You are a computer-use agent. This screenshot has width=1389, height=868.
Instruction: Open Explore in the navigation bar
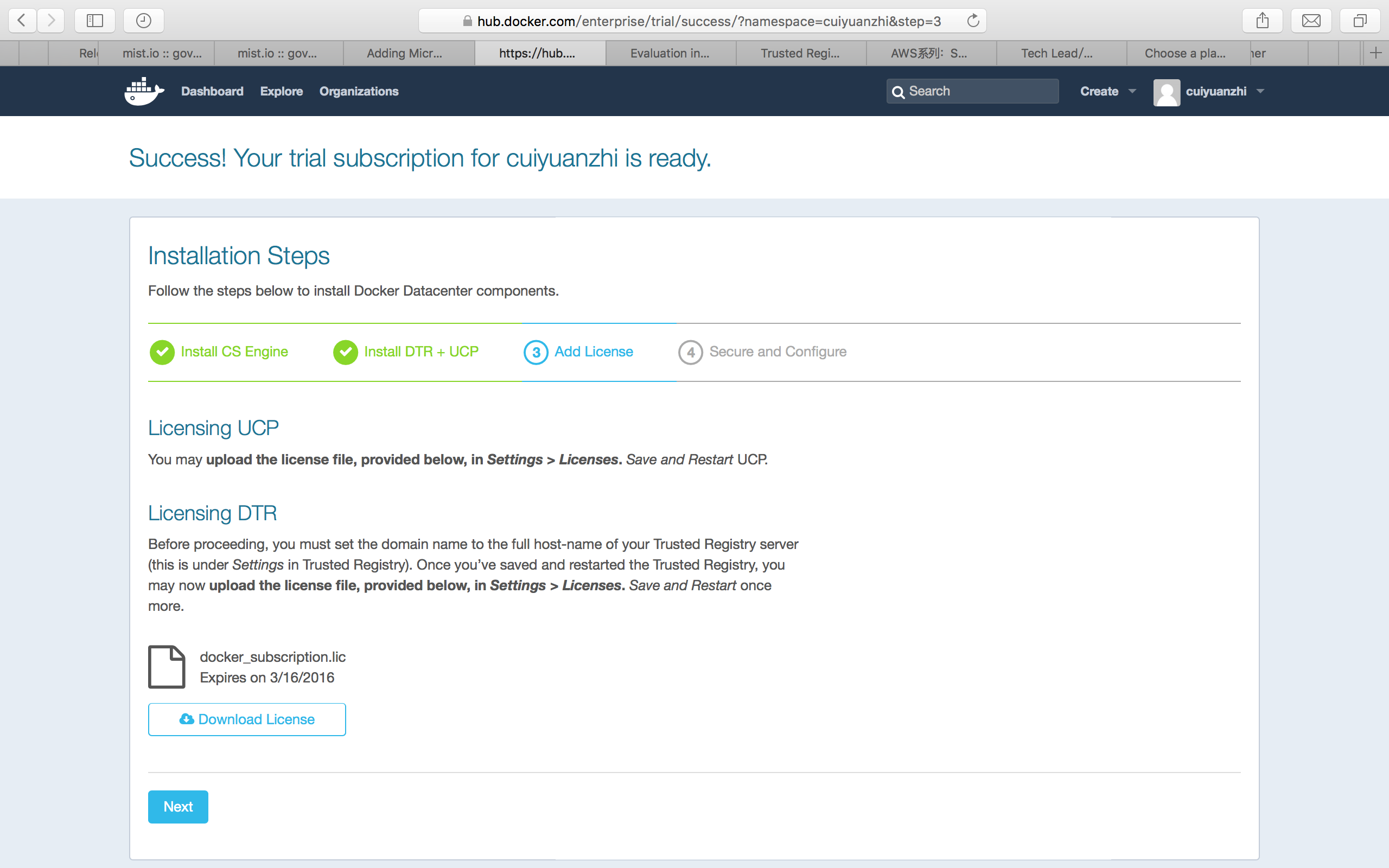pyautogui.click(x=281, y=91)
